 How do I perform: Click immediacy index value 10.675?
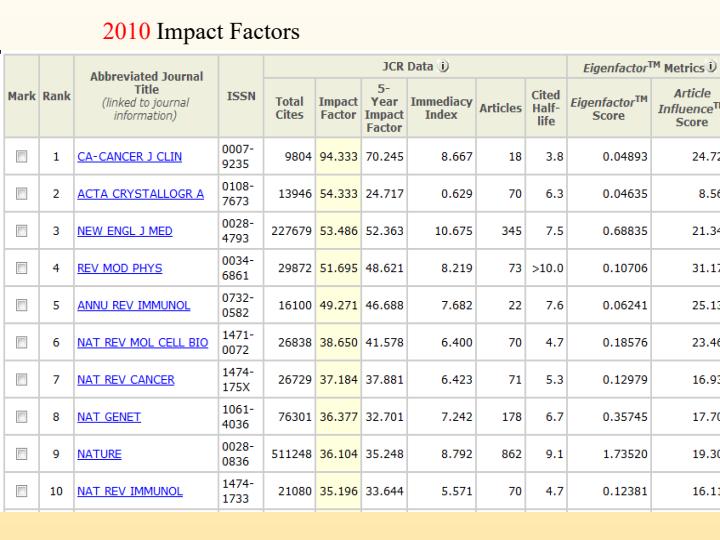(x=454, y=231)
